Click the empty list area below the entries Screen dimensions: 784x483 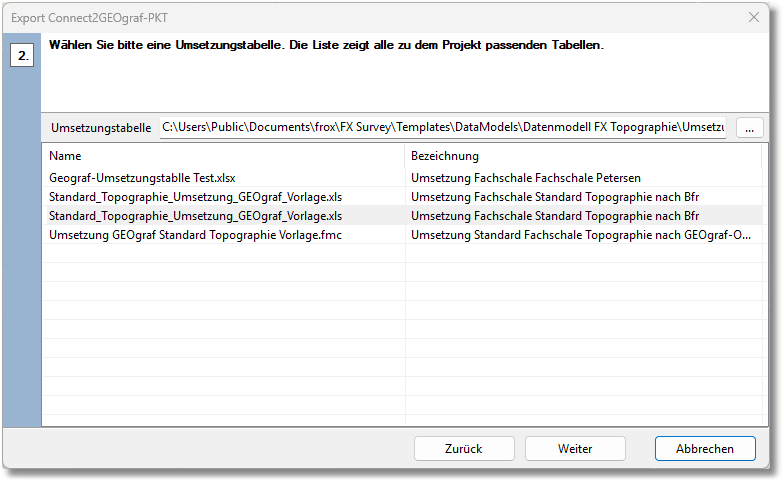400,340
